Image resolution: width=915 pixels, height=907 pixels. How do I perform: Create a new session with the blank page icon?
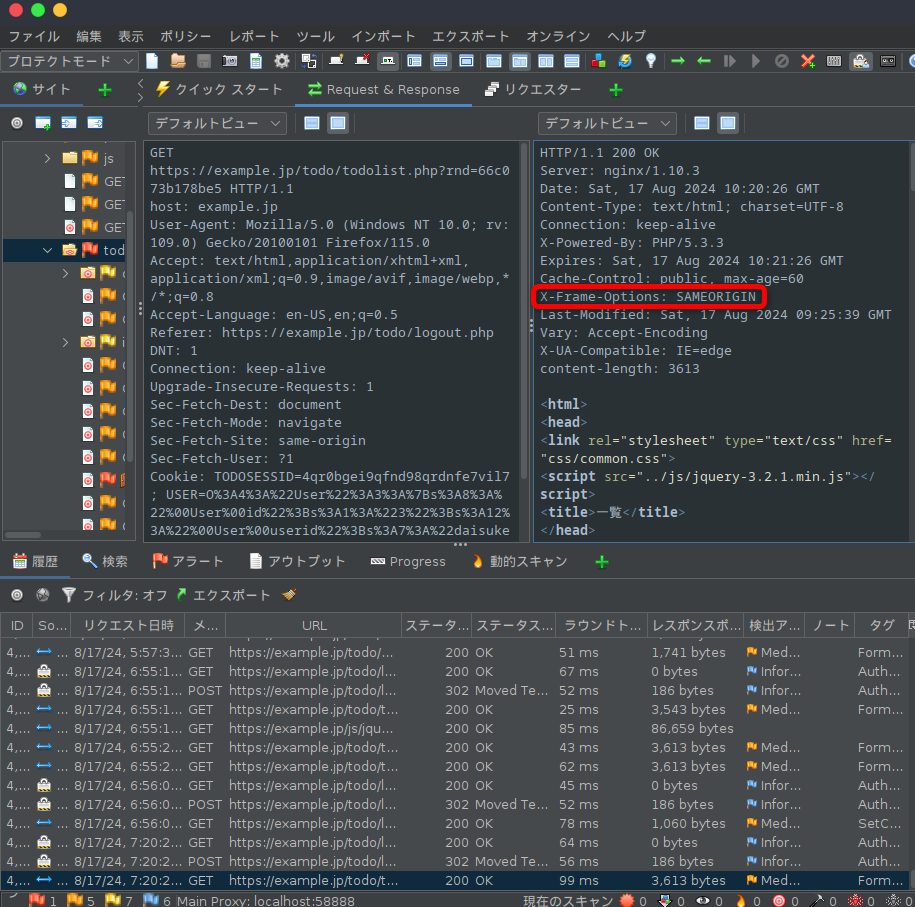(152, 61)
